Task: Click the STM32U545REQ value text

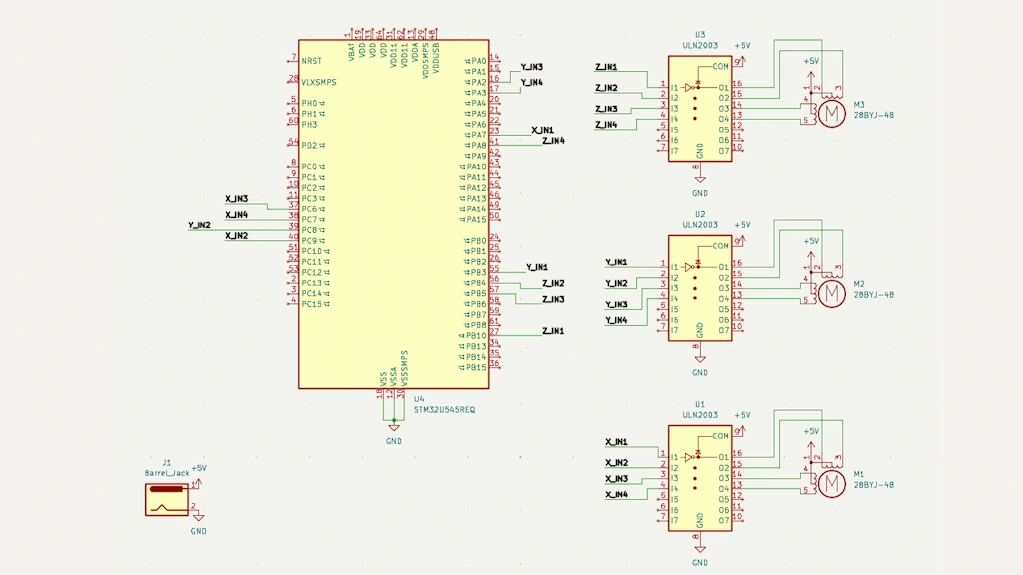Action: 444,410
